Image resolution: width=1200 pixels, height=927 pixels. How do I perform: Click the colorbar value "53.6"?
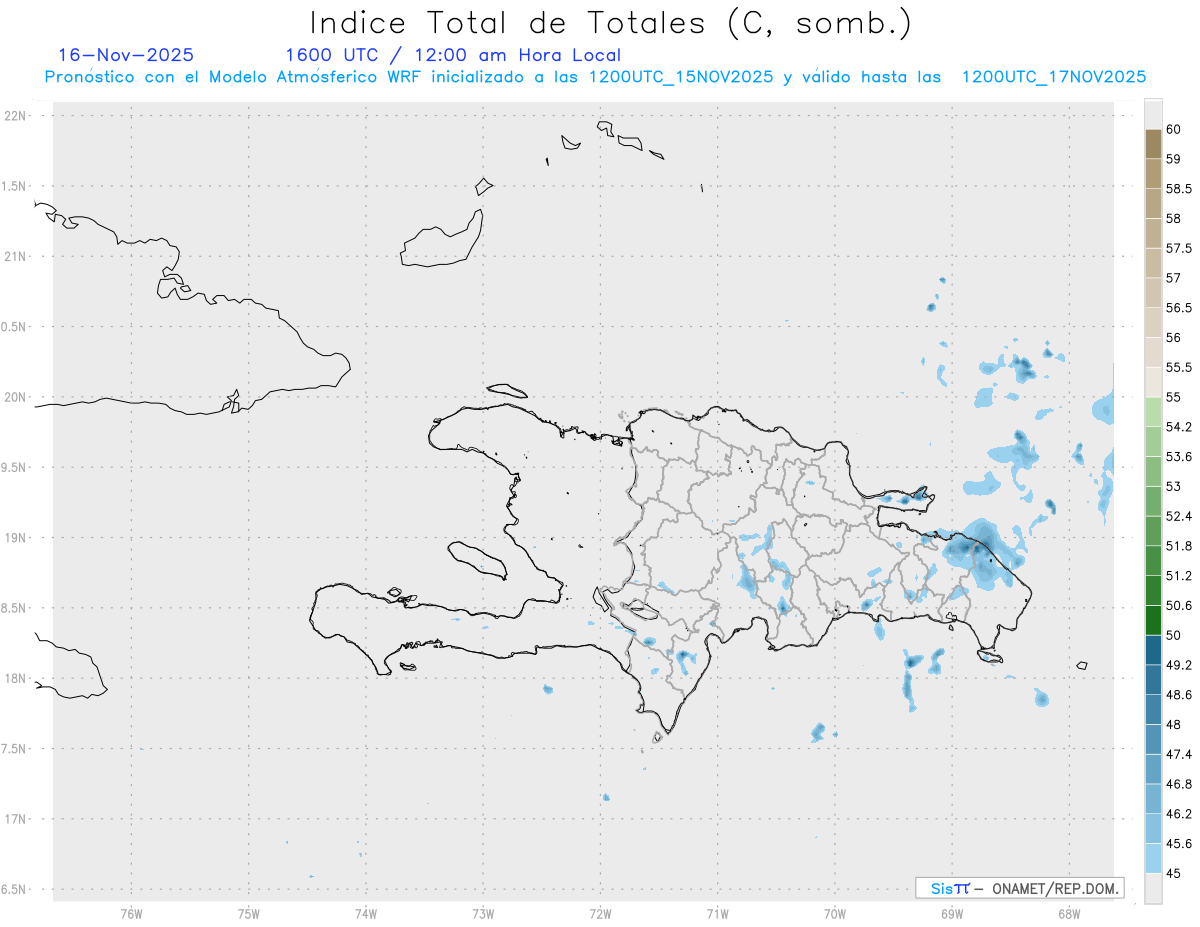tap(1179, 457)
